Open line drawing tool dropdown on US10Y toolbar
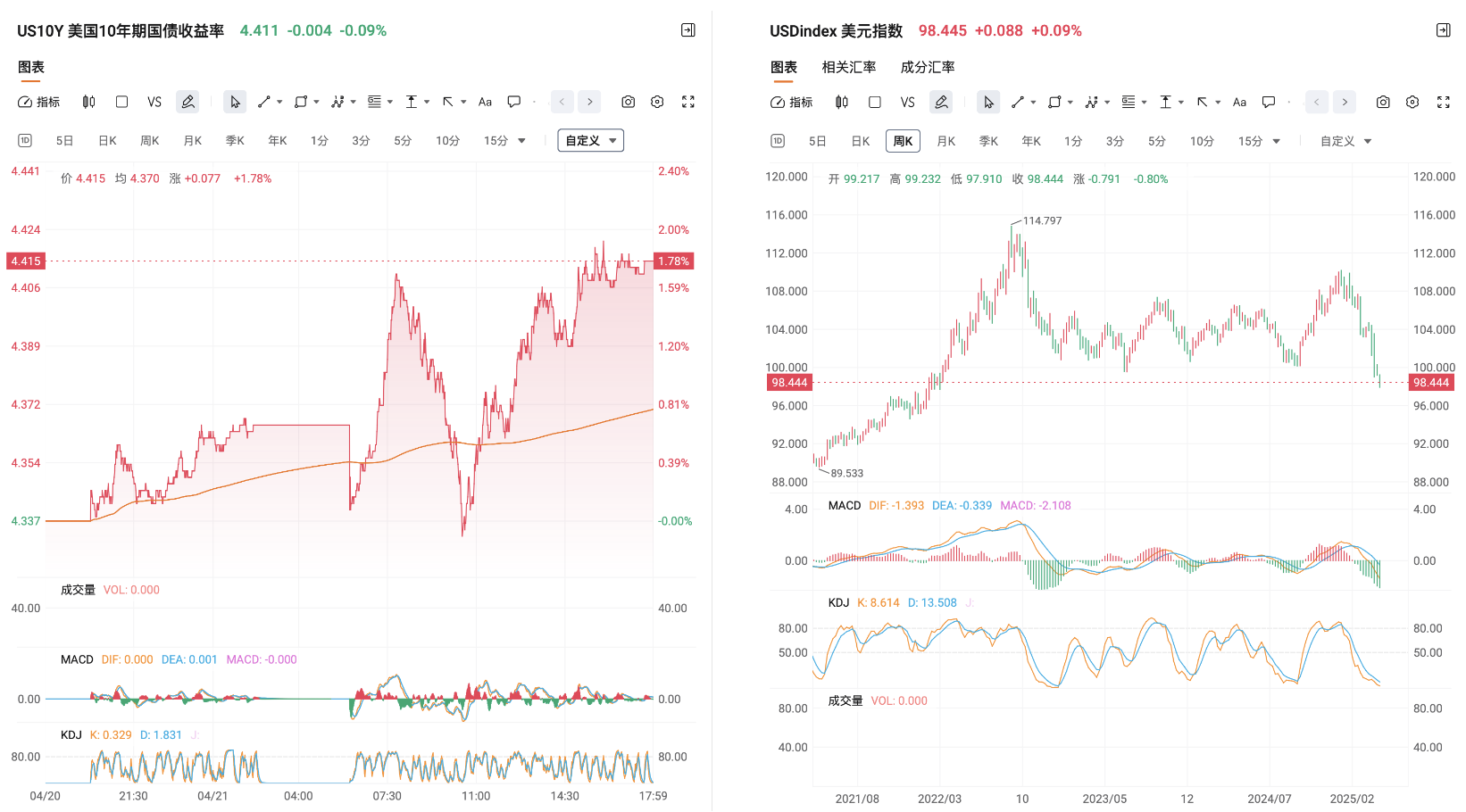This screenshot has width=1466, height=812. 279,102
